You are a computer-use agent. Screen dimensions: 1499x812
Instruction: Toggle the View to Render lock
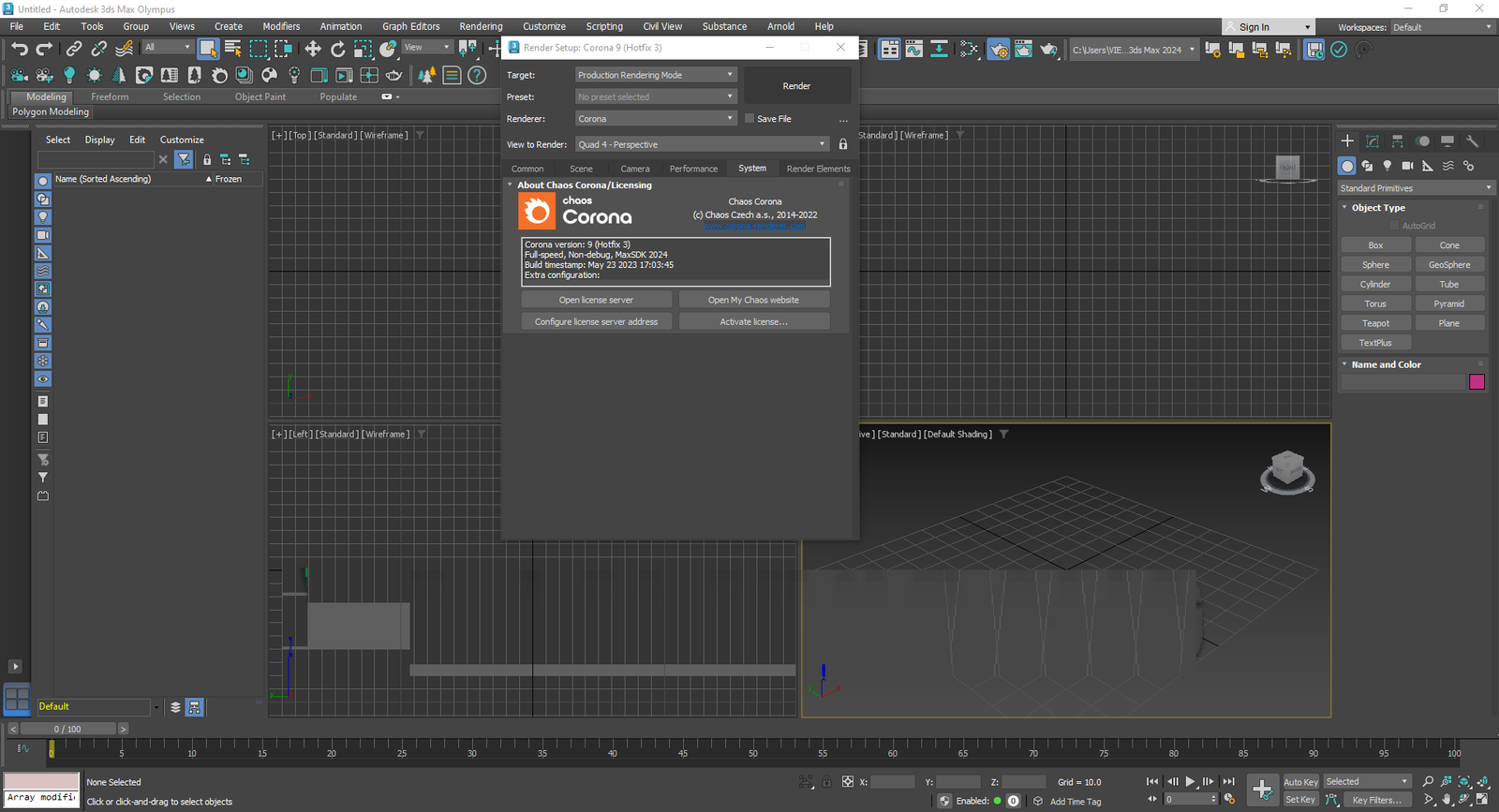click(843, 144)
